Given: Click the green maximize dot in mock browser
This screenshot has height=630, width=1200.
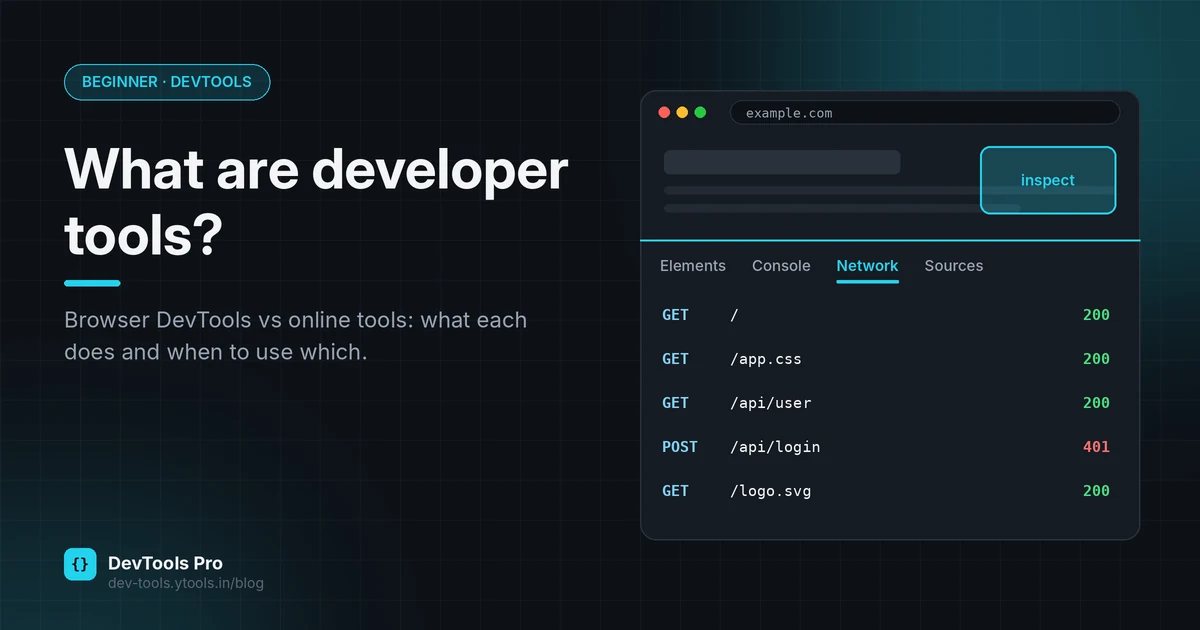Looking at the screenshot, I should [x=700, y=112].
